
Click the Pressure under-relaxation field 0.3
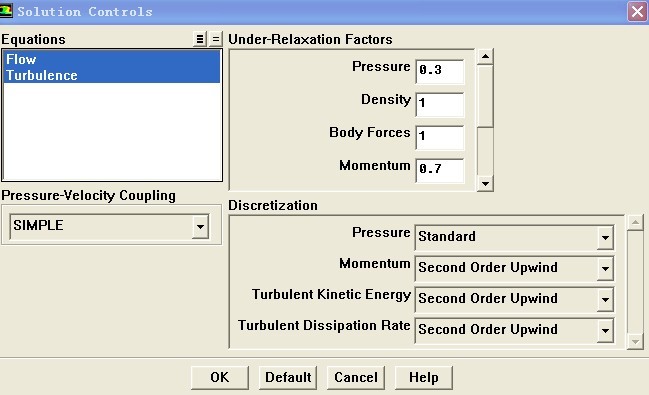pyautogui.click(x=440, y=71)
